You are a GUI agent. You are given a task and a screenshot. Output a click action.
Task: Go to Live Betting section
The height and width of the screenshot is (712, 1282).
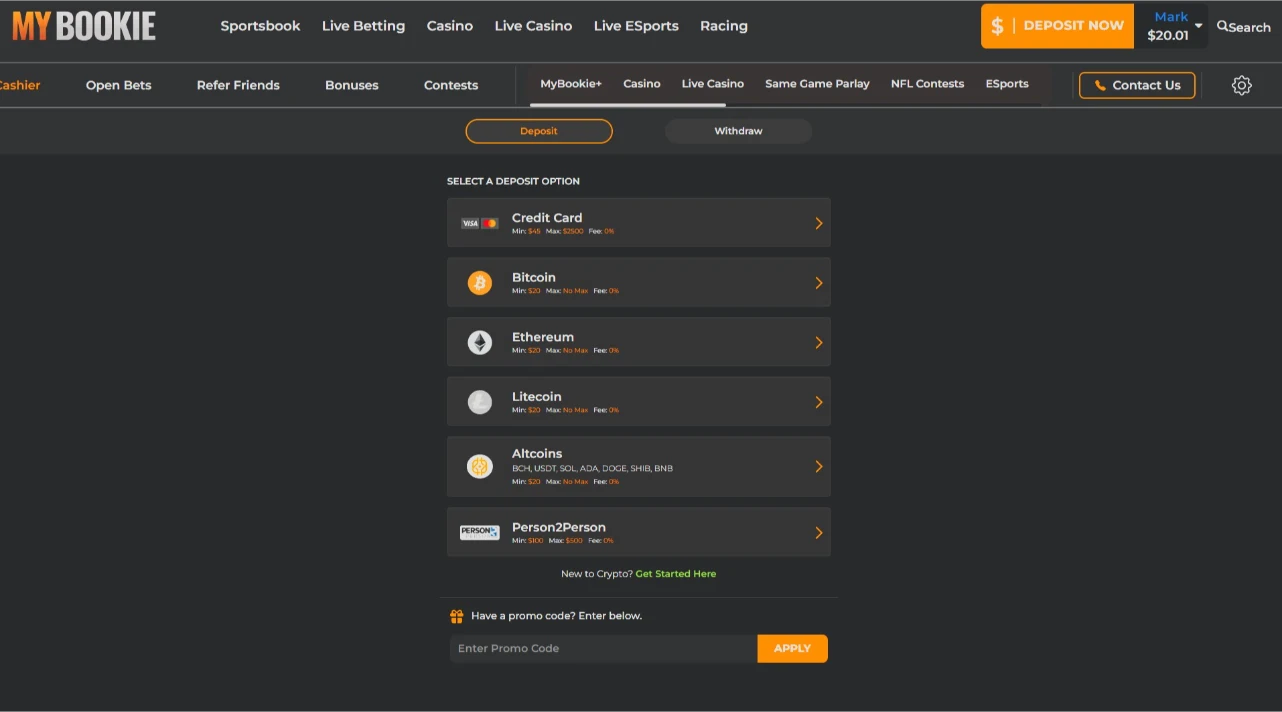[363, 26]
